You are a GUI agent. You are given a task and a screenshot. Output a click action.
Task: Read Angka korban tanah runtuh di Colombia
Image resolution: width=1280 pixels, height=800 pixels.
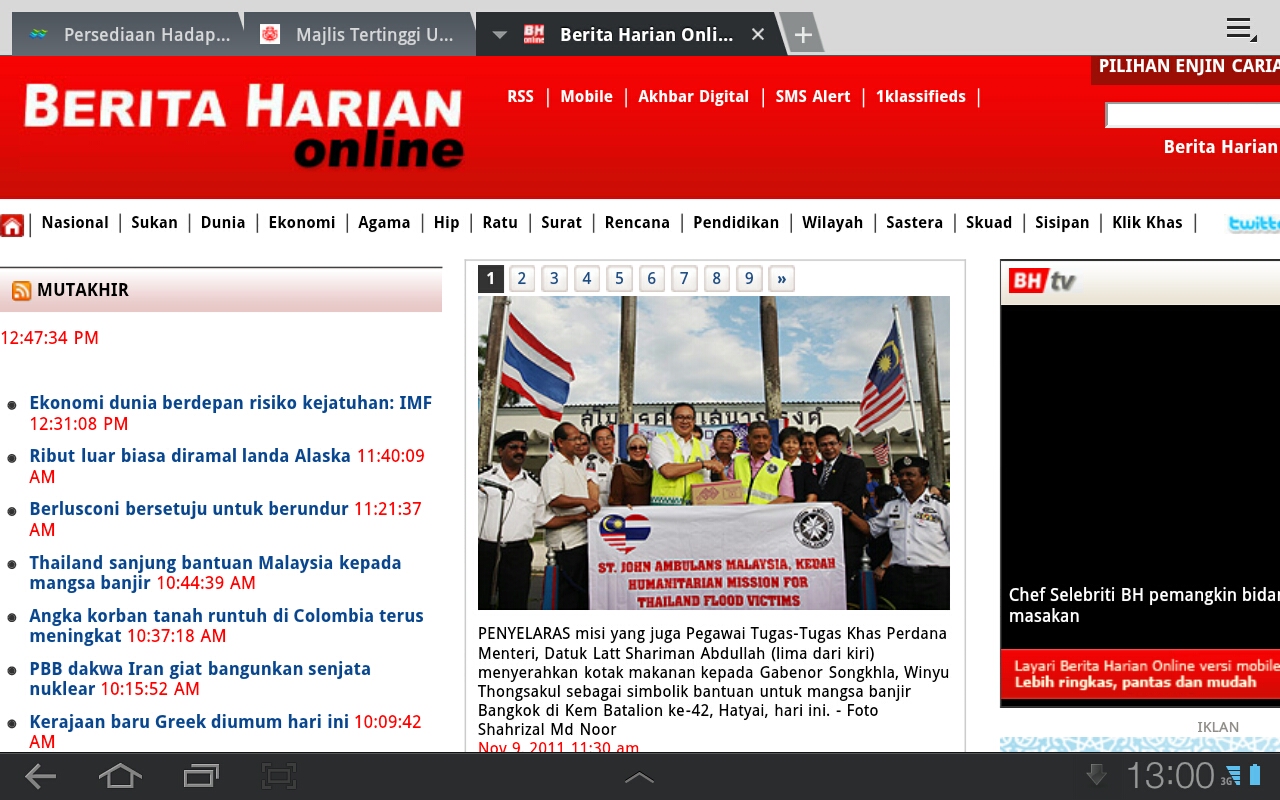[x=226, y=625]
